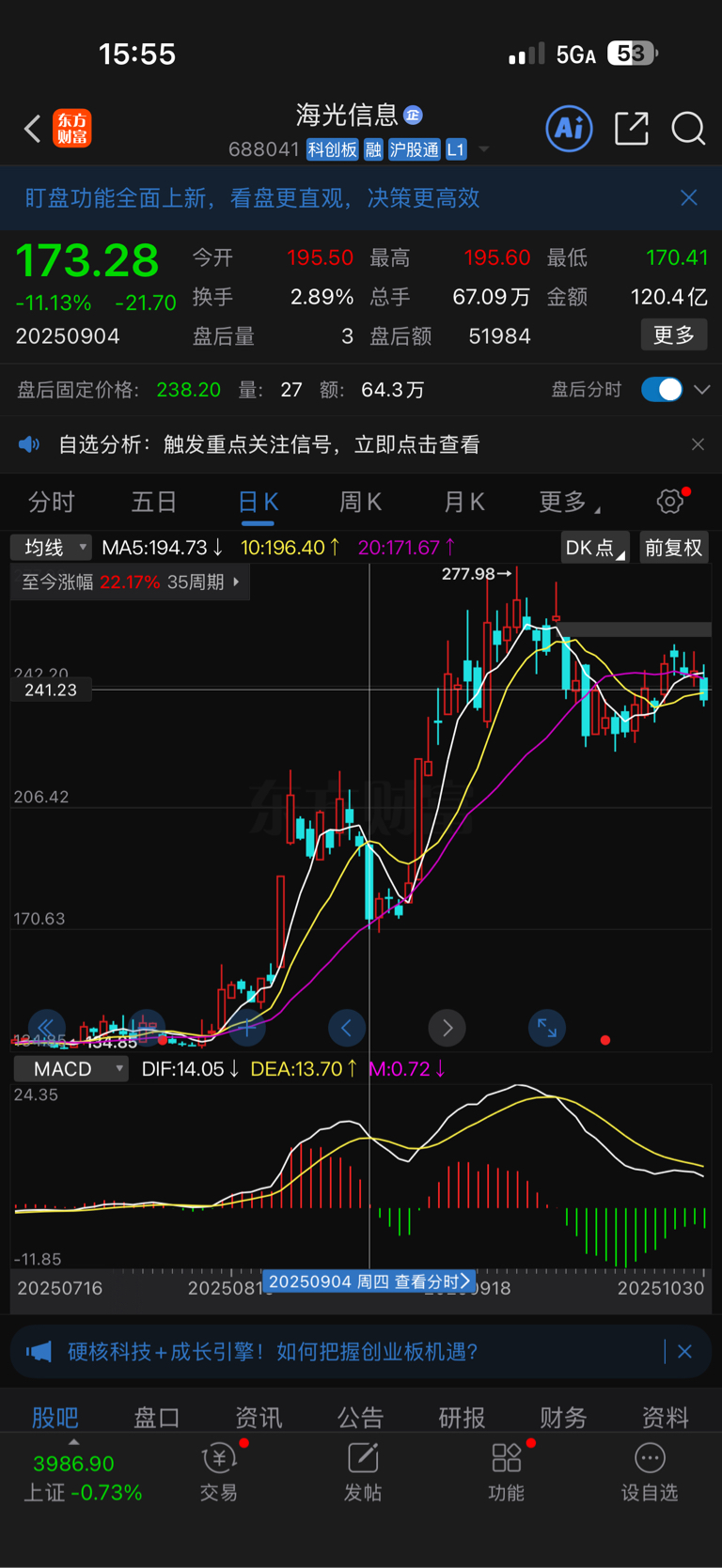
Task: Expand the 盘后分时 chevron
Action: pos(702,390)
